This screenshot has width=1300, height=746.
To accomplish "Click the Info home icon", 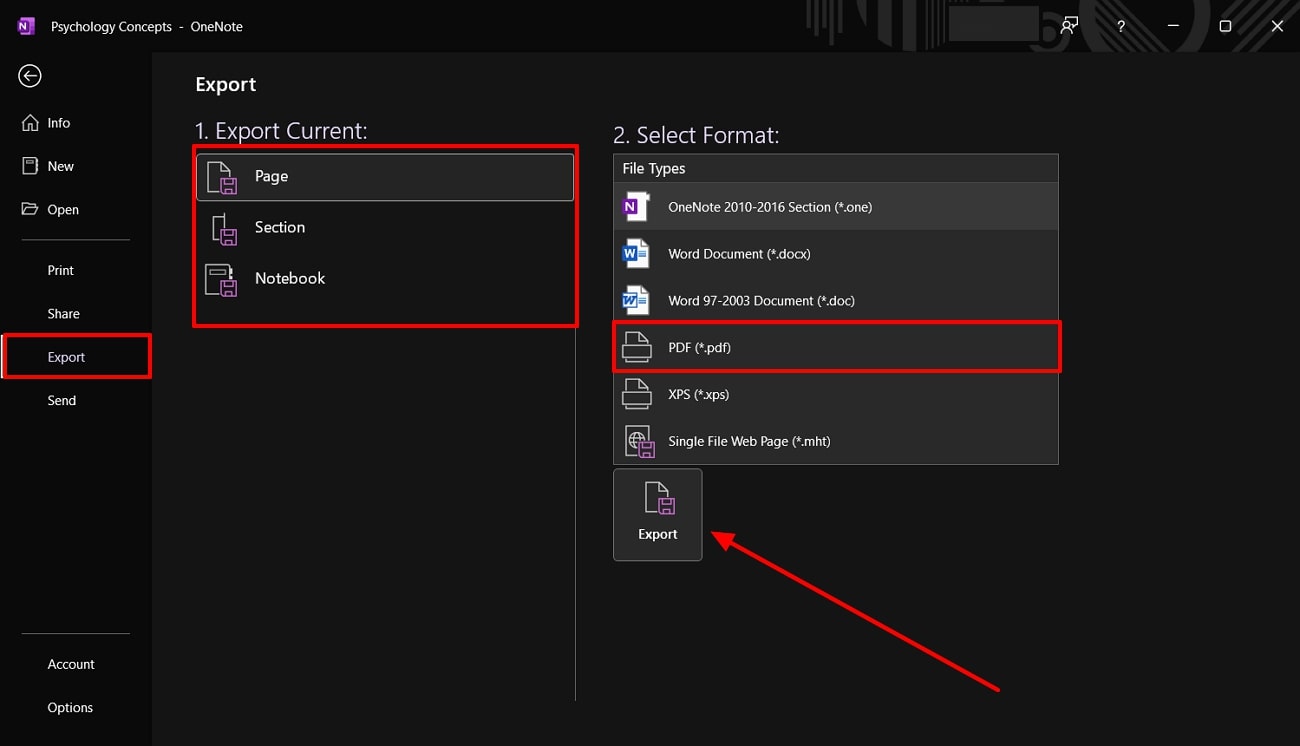I will coord(30,123).
